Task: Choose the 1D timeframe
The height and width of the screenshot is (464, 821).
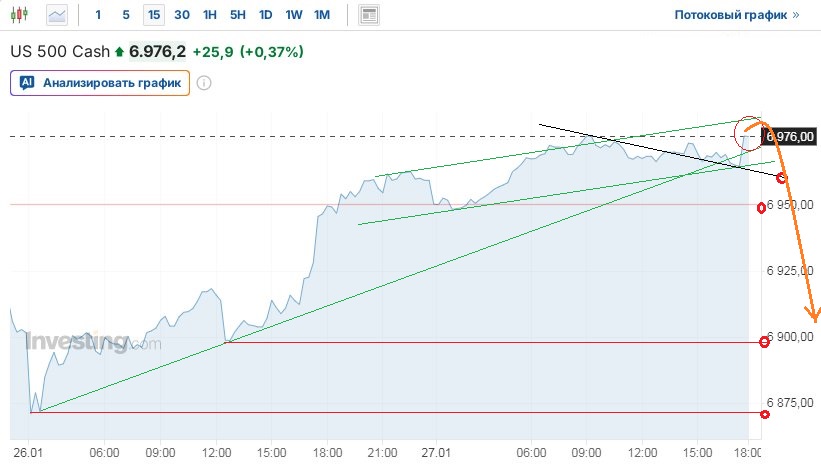Action: (x=265, y=15)
